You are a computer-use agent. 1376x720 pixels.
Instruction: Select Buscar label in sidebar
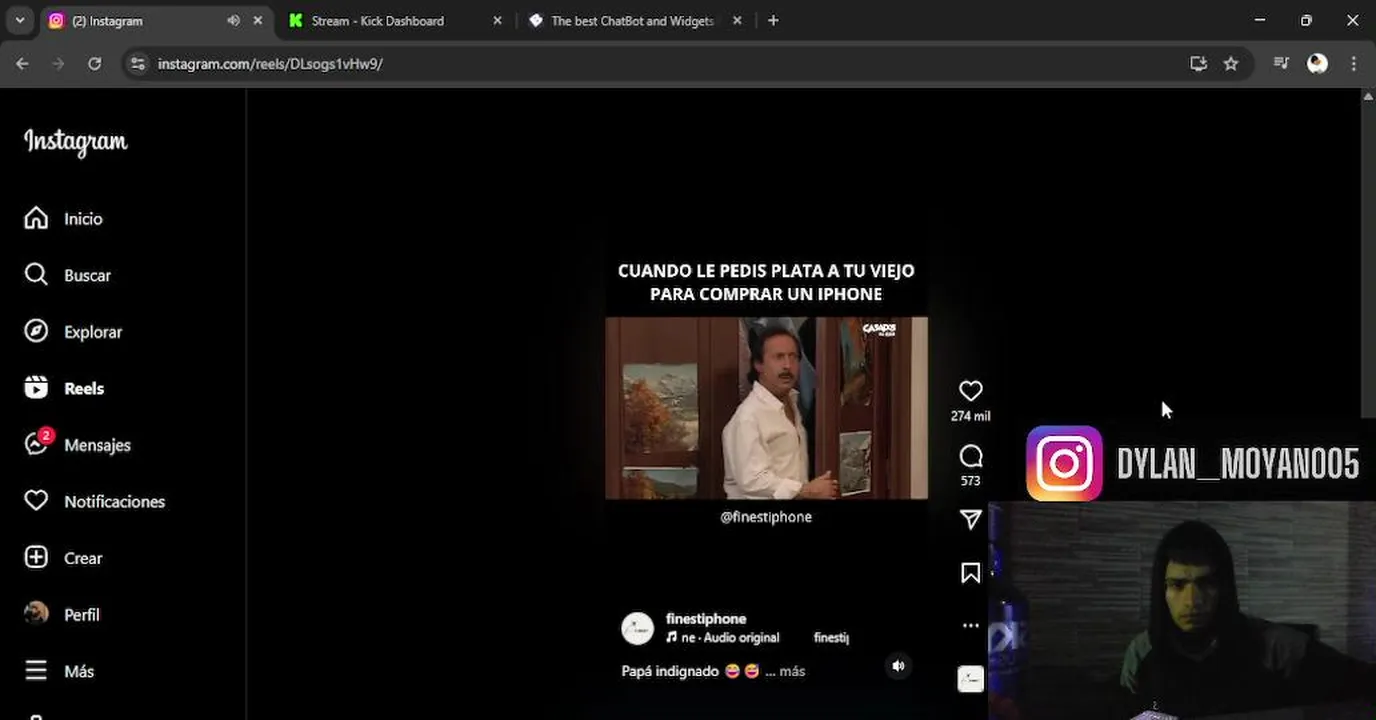coord(87,276)
